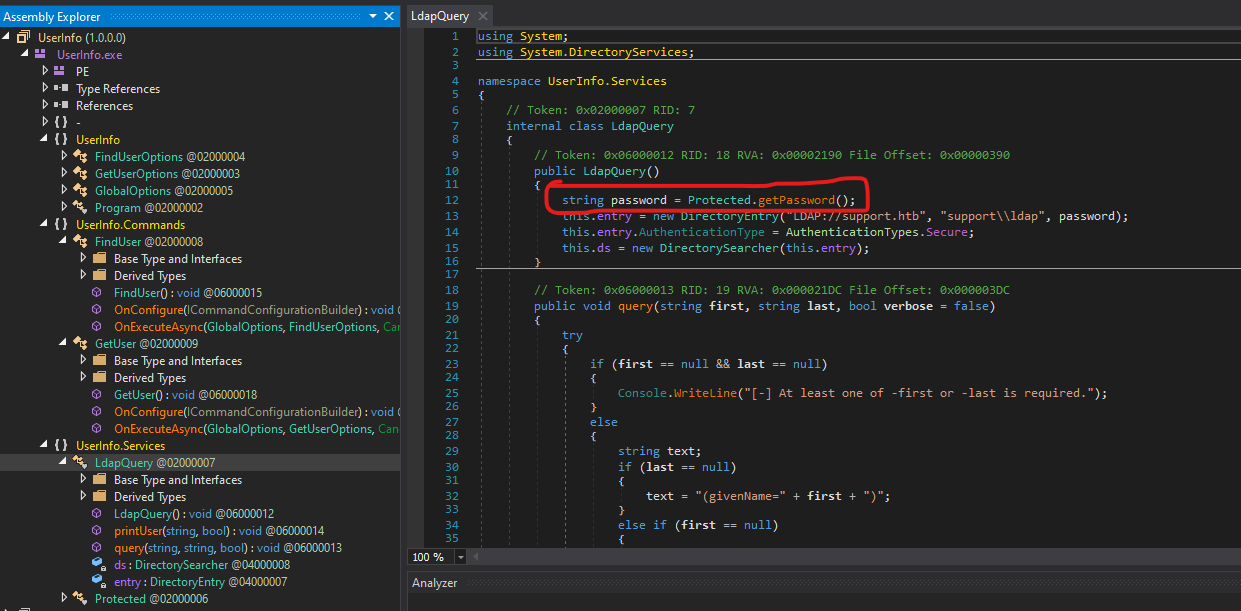Click the Derived Types folder icon under GetUser

pos(99,378)
